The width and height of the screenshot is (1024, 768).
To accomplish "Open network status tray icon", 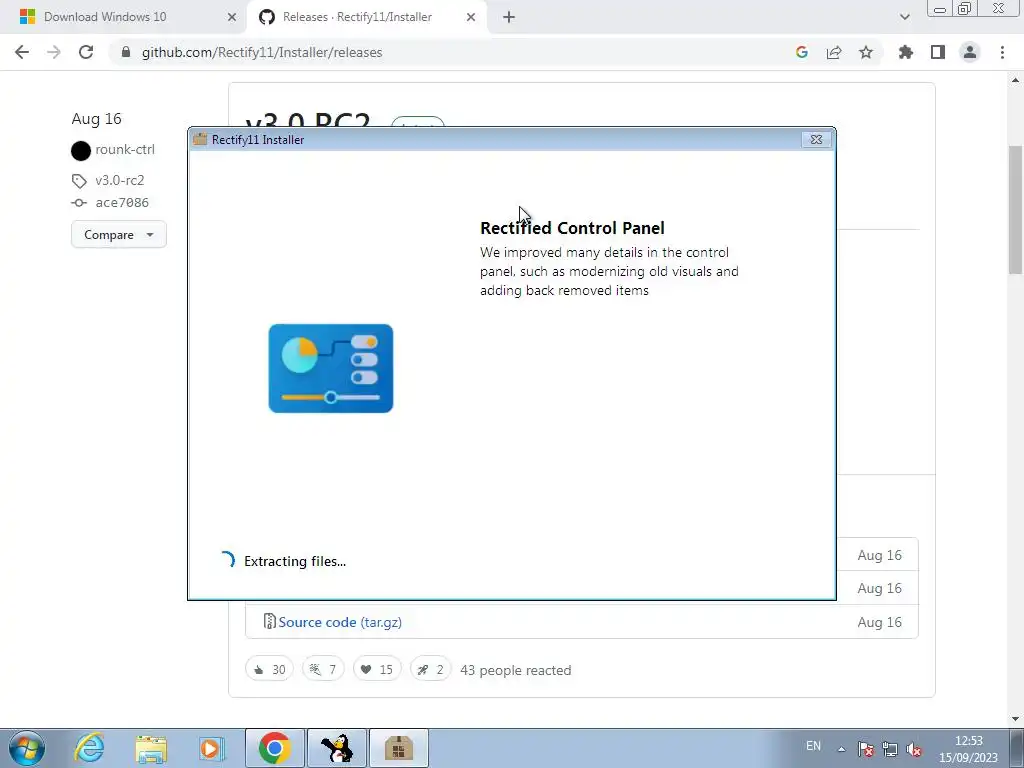I will [x=889, y=749].
